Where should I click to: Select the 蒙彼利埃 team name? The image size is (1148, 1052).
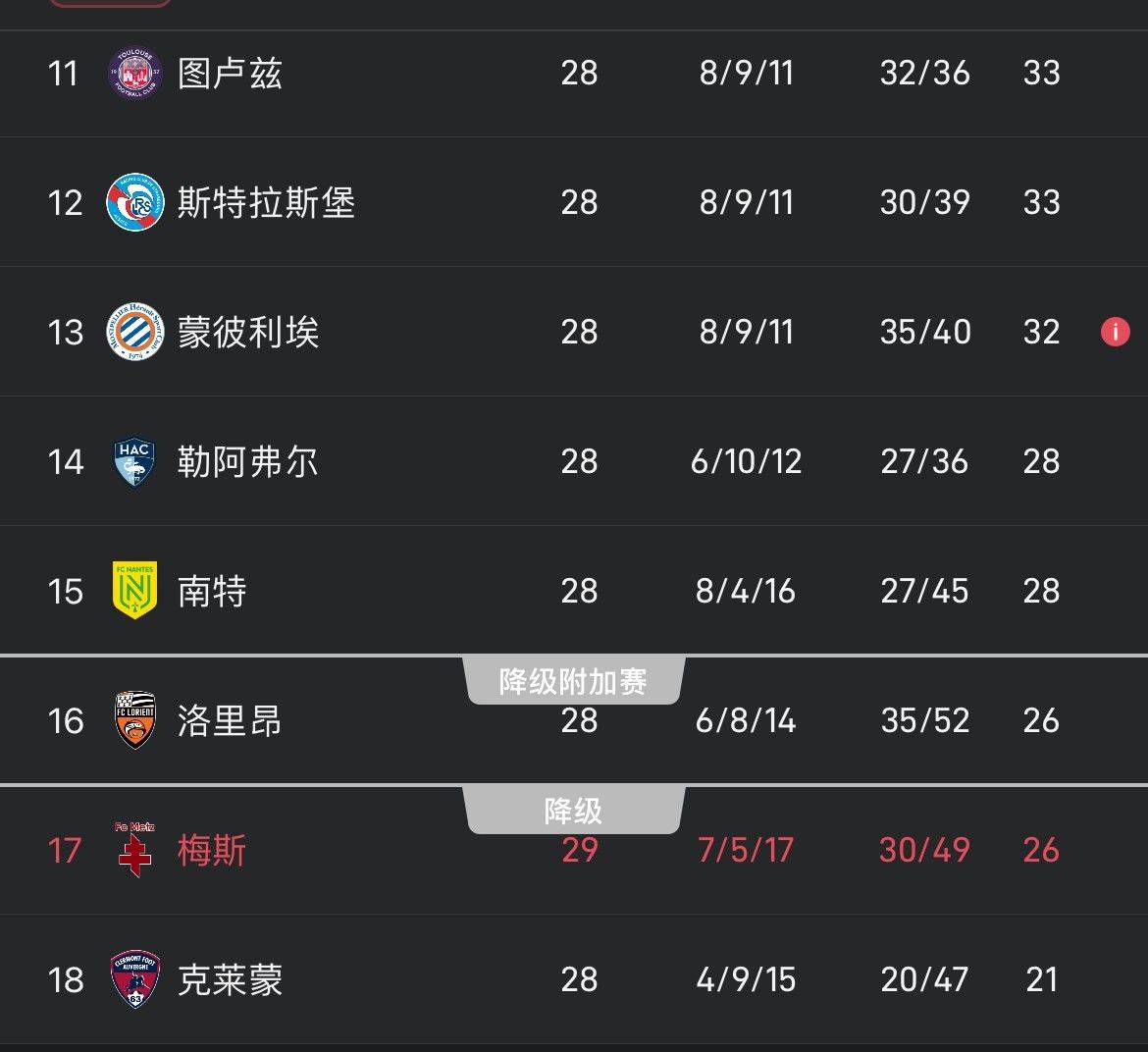(x=248, y=333)
